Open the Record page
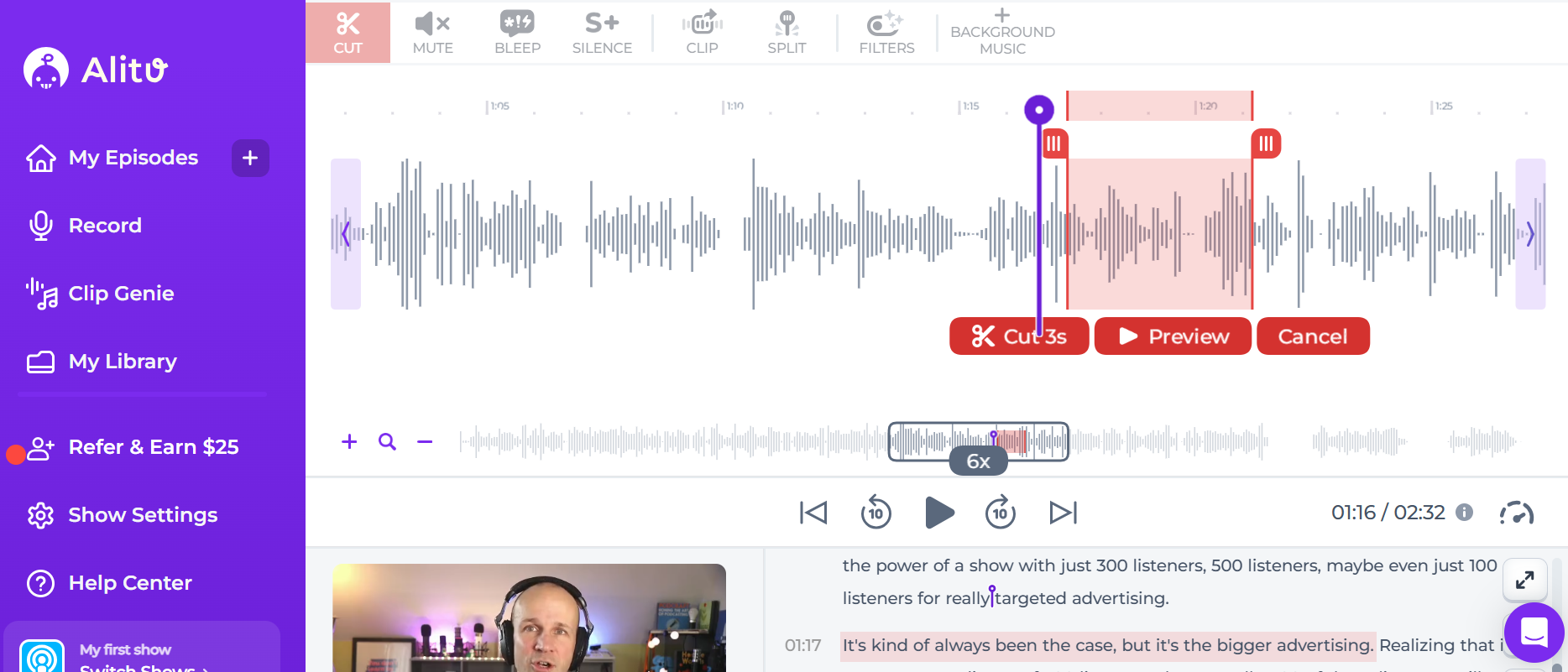 coord(104,226)
